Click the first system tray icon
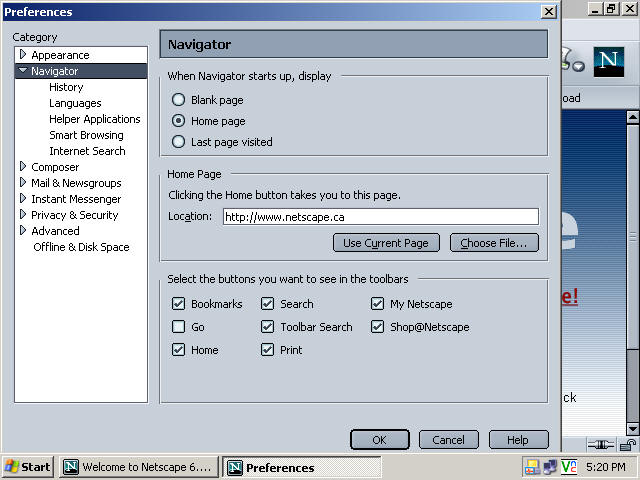 coord(532,467)
